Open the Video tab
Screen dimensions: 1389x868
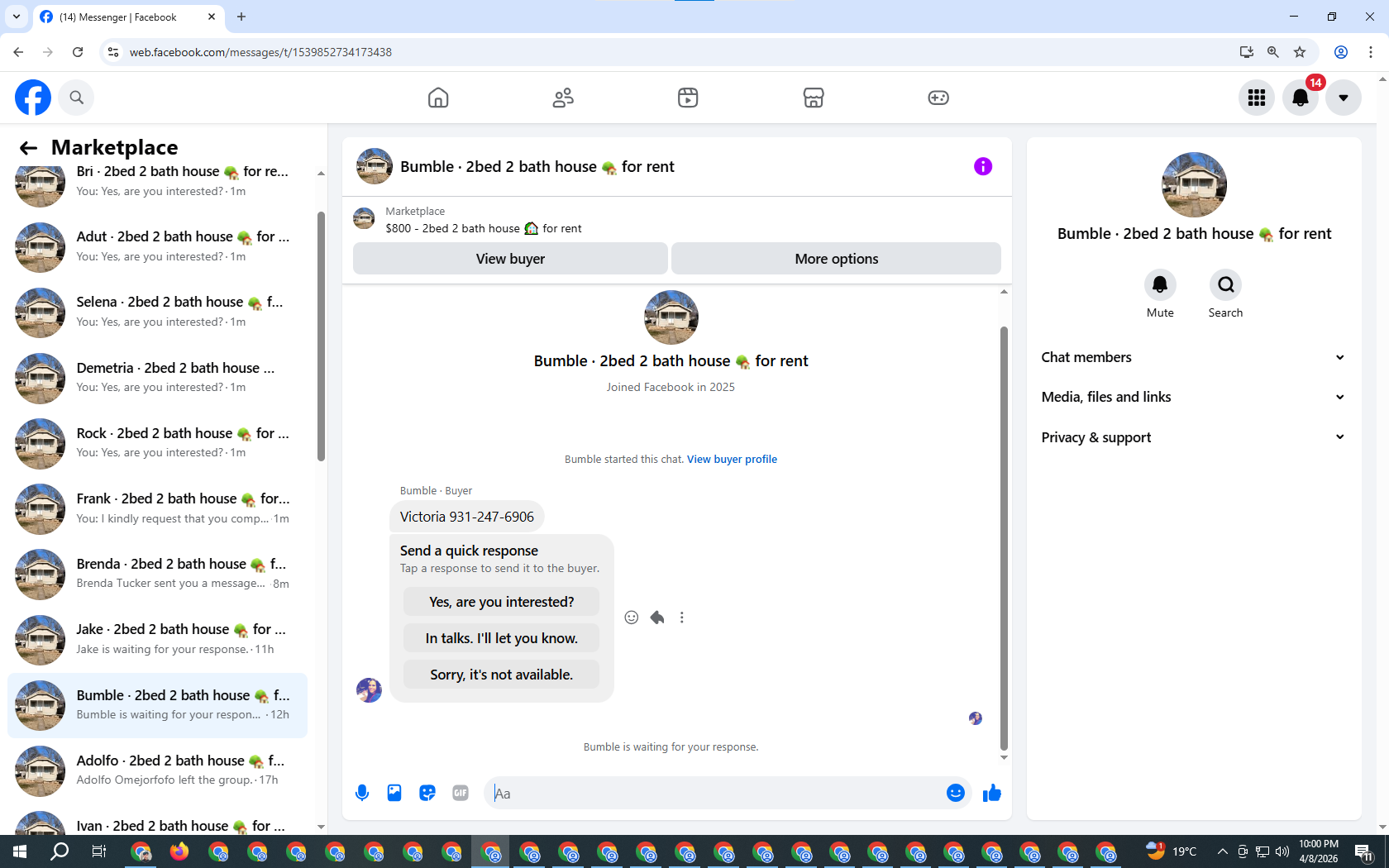click(x=688, y=98)
